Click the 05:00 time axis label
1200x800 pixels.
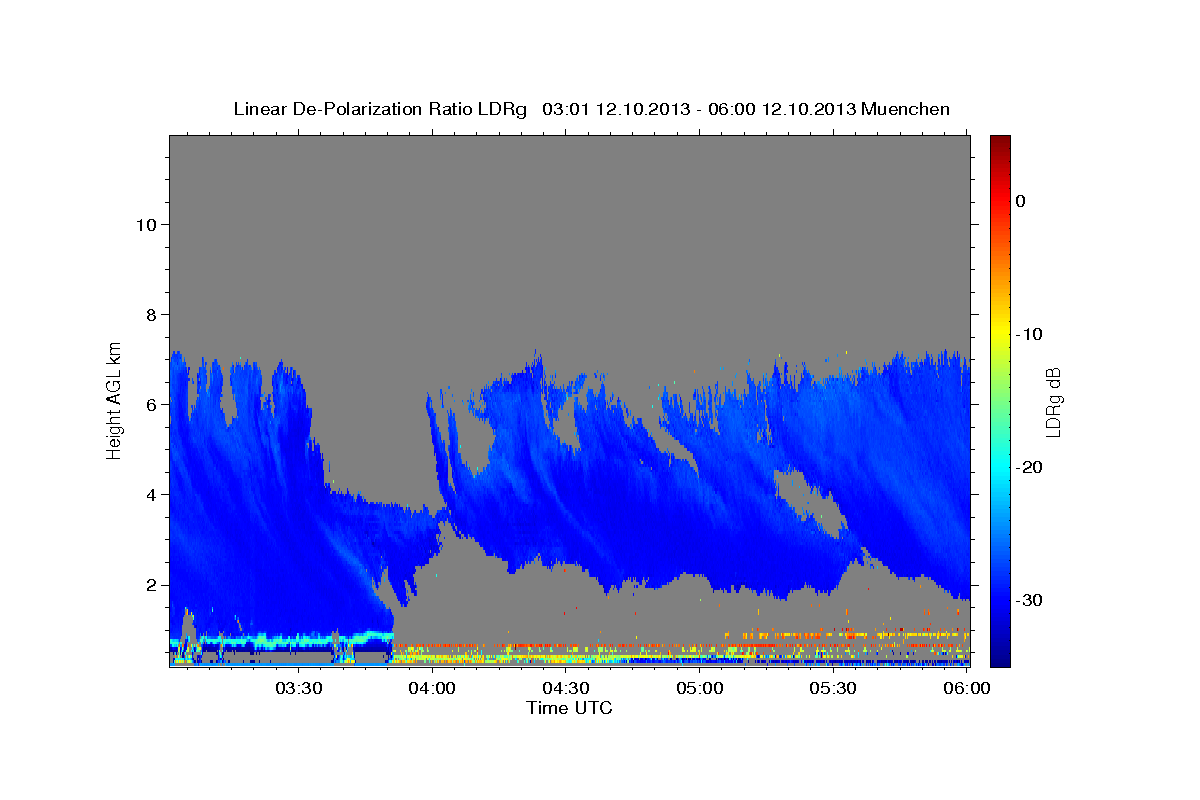(700, 689)
